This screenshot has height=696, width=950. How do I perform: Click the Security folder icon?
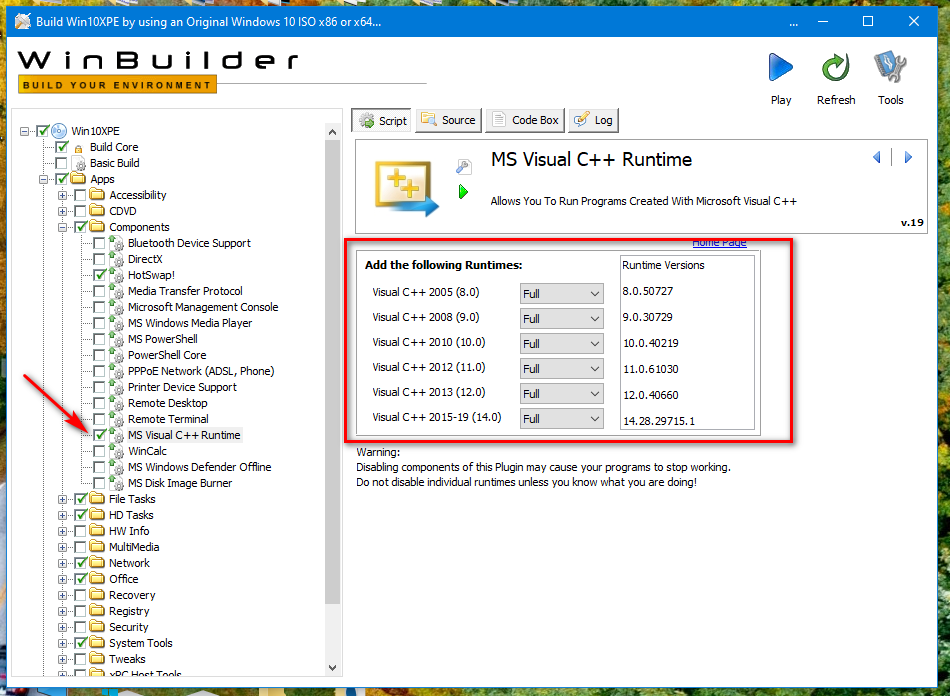97,626
